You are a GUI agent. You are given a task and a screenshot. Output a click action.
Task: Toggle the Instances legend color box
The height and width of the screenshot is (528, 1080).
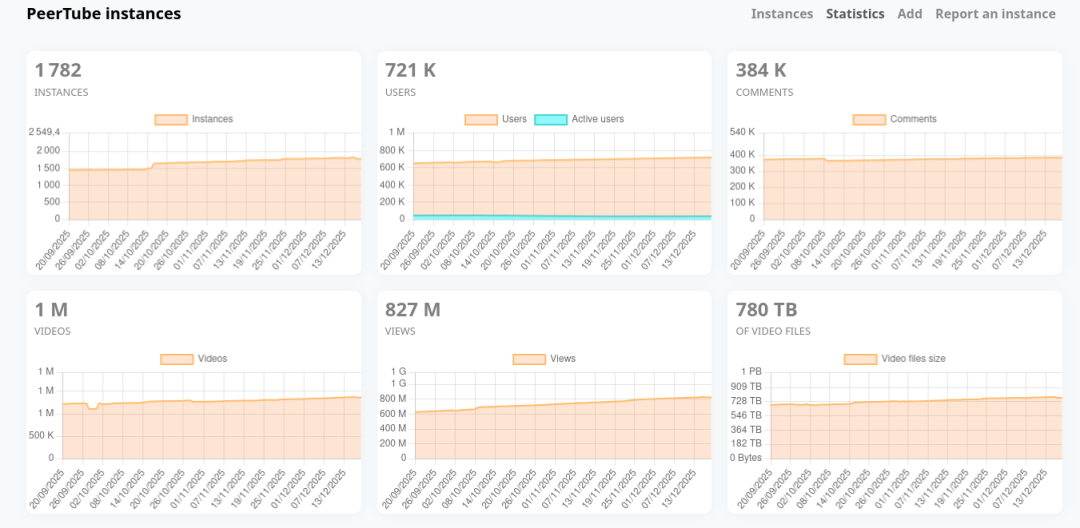(x=171, y=120)
